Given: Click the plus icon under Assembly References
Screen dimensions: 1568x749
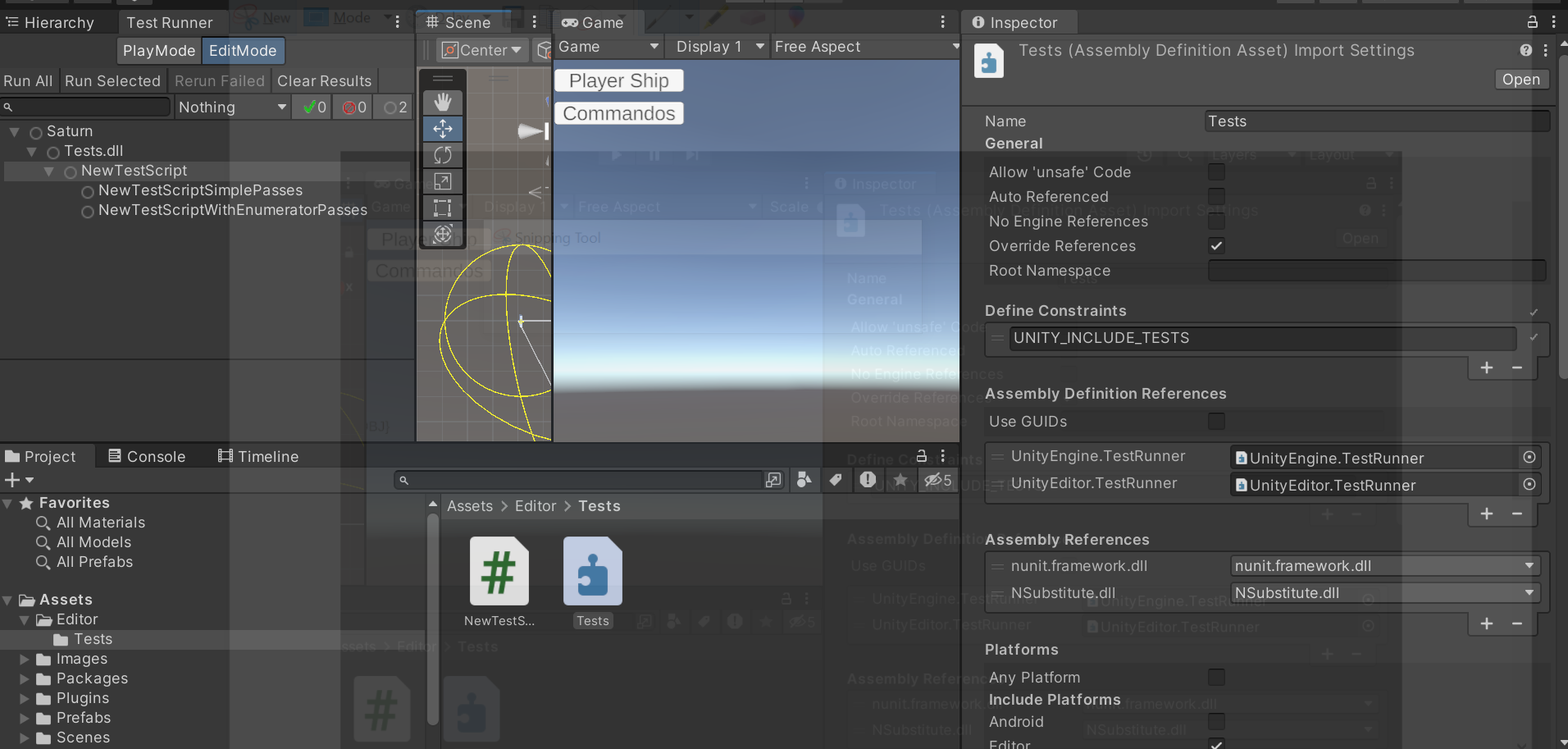Looking at the screenshot, I should coord(1487,623).
